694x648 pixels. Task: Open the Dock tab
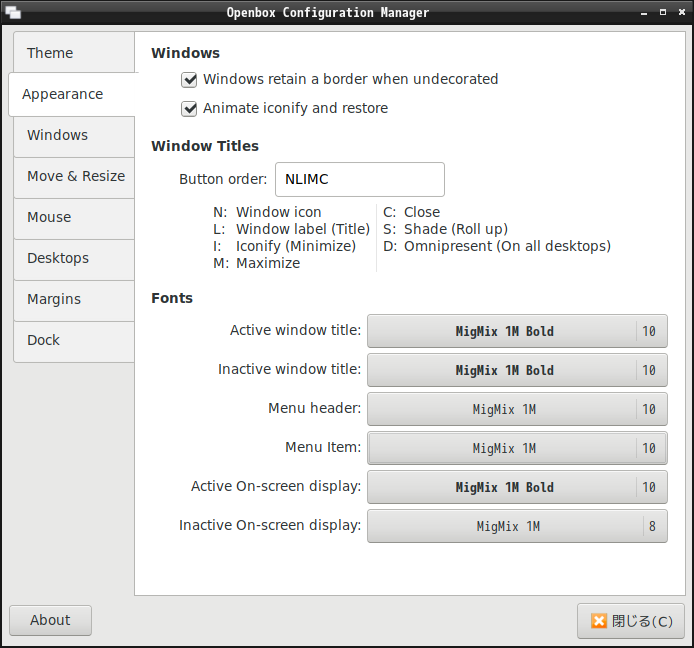pos(74,340)
